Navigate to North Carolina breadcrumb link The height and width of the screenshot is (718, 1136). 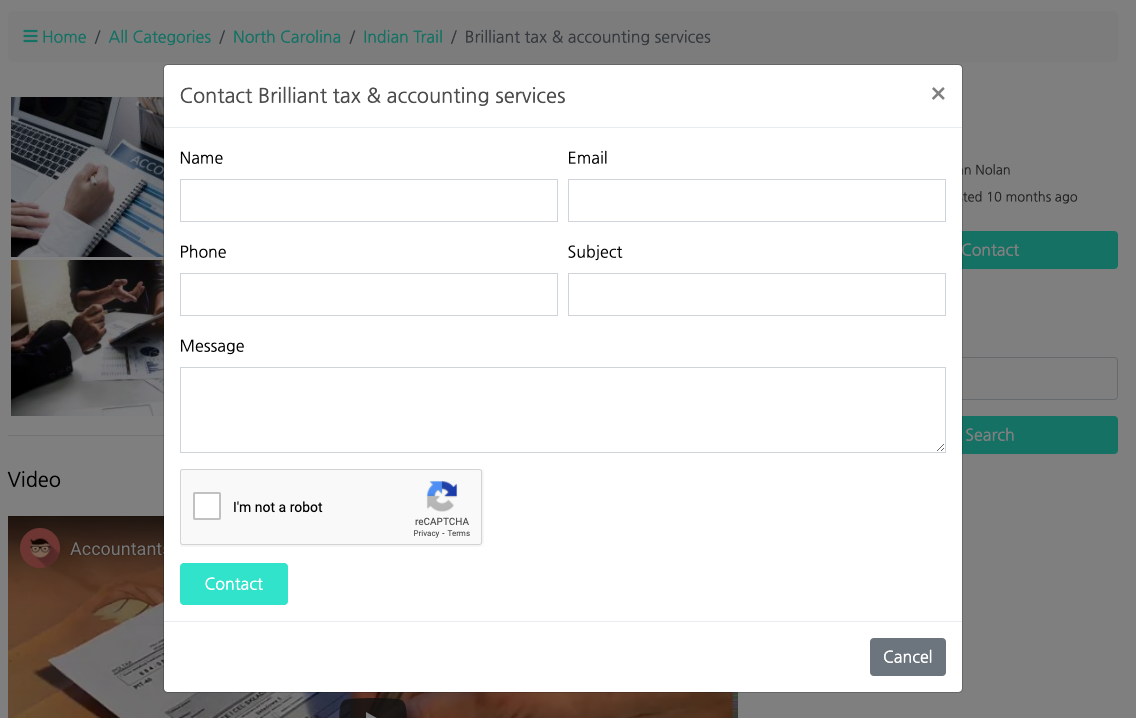(287, 37)
